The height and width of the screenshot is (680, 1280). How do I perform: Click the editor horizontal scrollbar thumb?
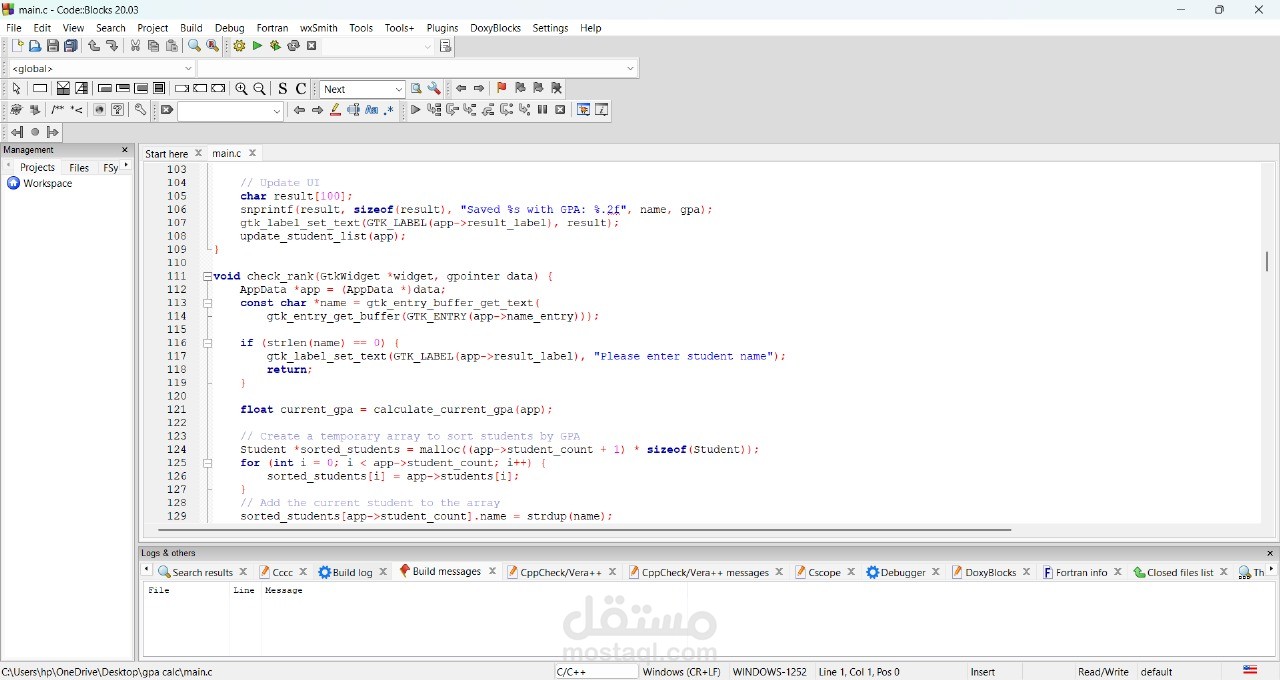pos(585,530)
